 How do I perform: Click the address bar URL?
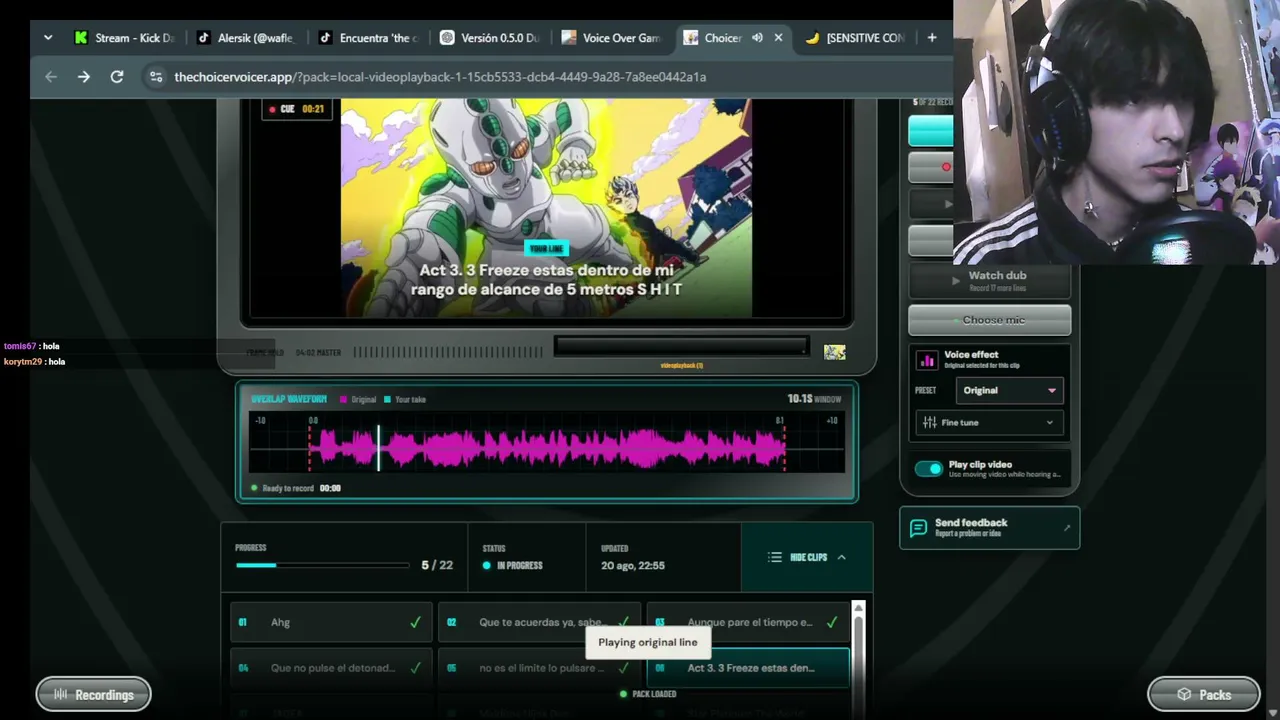click(440, 77)
